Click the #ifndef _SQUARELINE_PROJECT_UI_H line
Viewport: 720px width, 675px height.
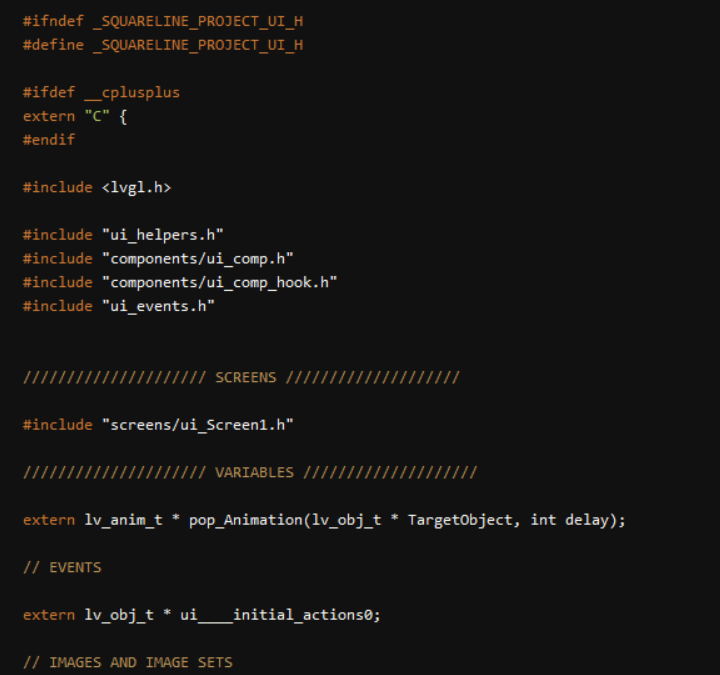click(162, 21)
